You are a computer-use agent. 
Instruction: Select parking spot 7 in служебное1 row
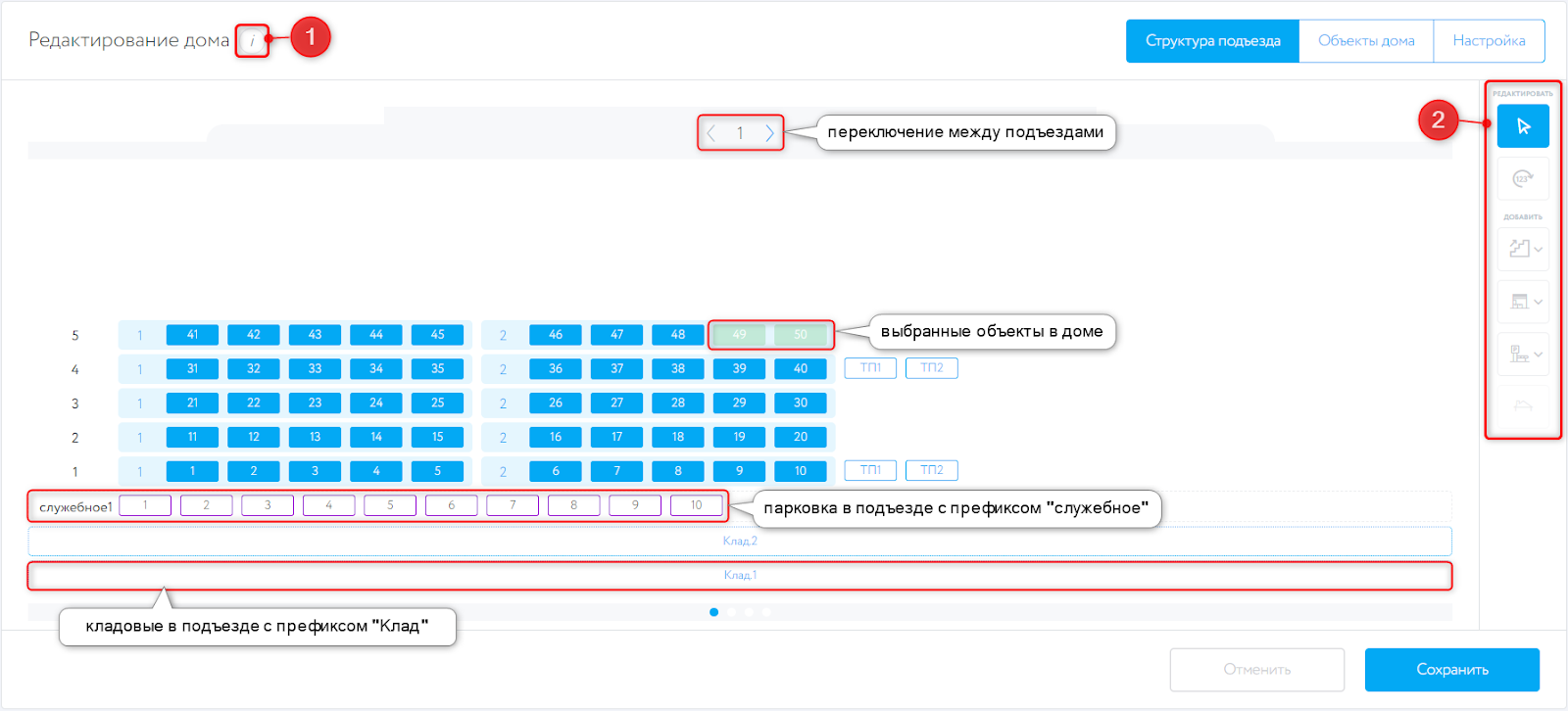[x=513, y=505]
